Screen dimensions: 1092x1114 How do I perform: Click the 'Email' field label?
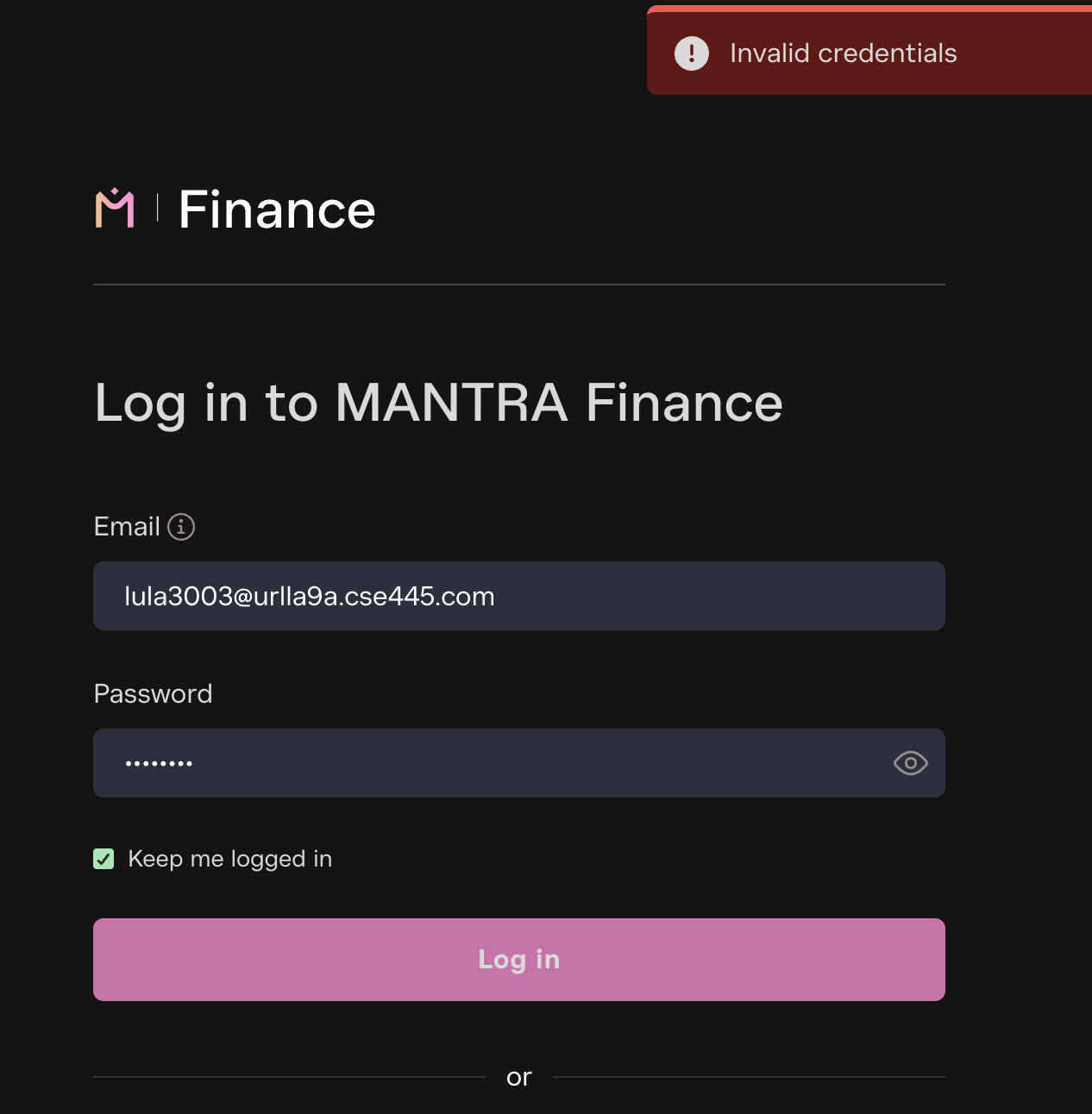click(127, 526)
